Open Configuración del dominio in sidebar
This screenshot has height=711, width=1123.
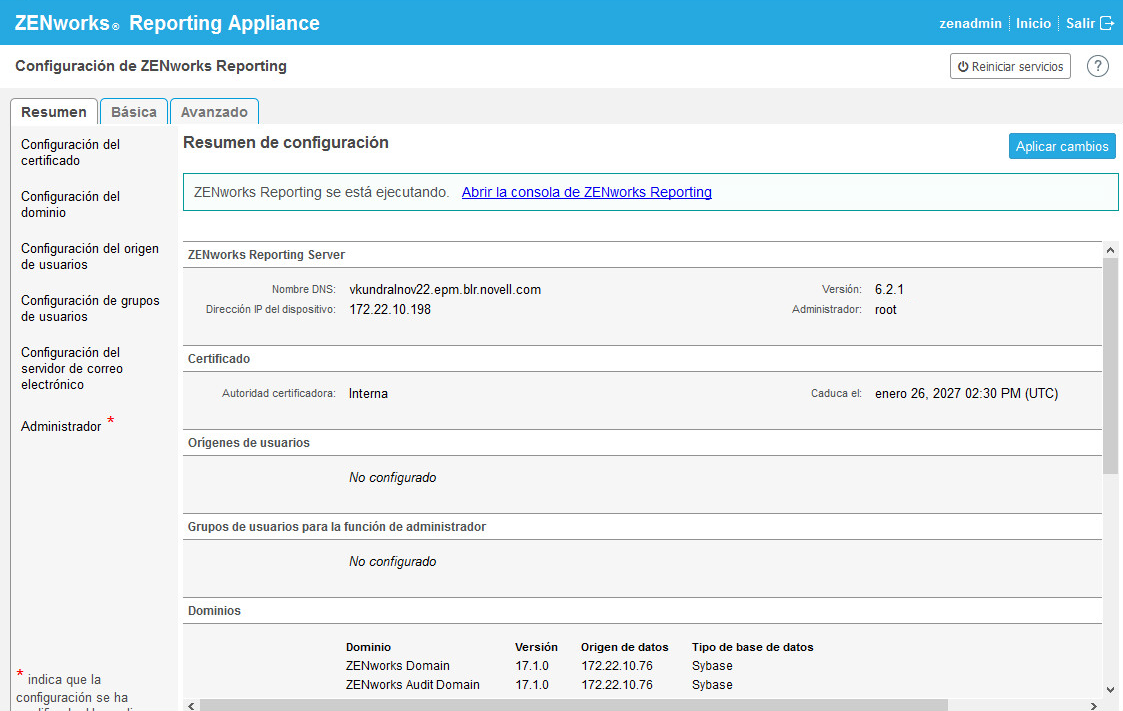(x=70, y=204)
